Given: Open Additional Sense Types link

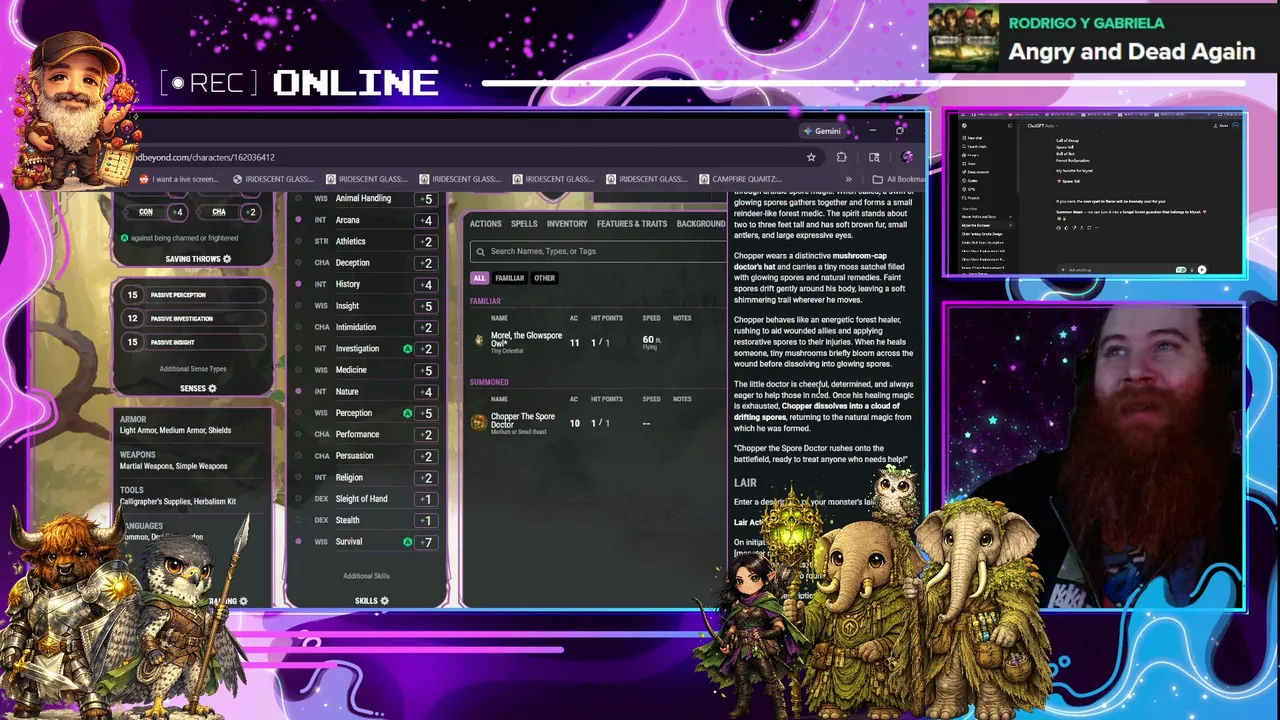Looking at the screenshot, I should (193, 369).
